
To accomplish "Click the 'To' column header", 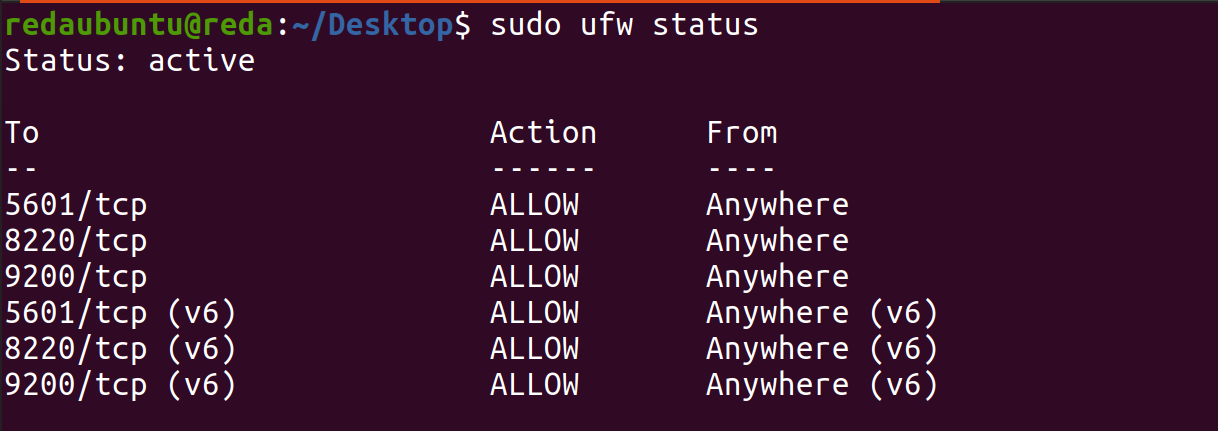I will (x=22, y=133).
